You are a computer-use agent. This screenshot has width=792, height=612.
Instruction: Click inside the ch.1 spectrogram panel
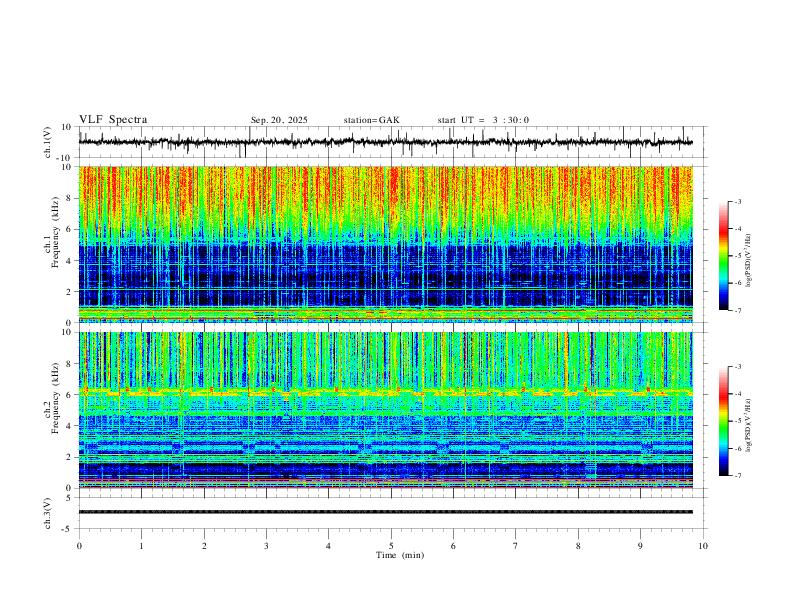[385, 244]
